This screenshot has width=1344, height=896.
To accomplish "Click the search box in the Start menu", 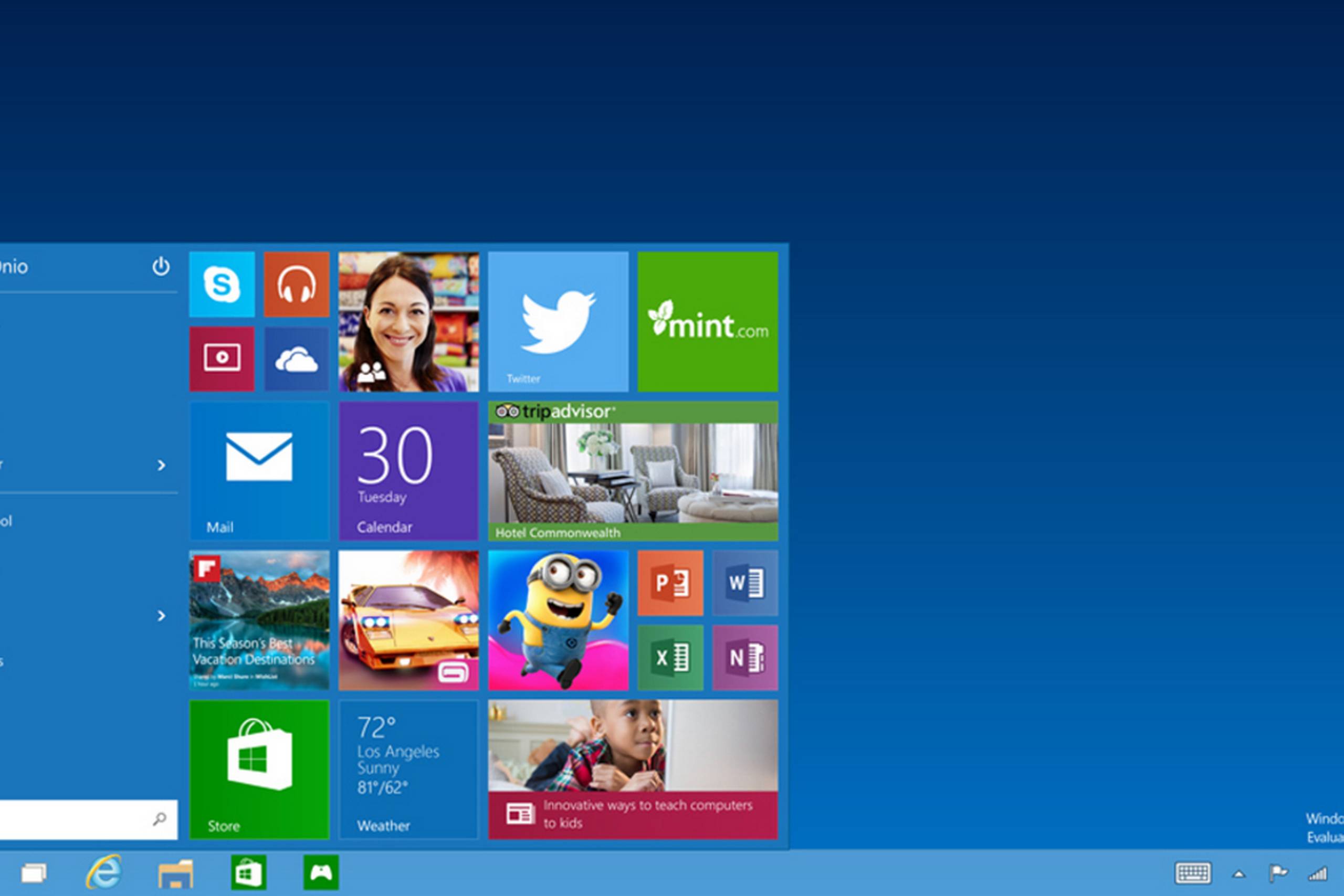I will click(86, 819).
